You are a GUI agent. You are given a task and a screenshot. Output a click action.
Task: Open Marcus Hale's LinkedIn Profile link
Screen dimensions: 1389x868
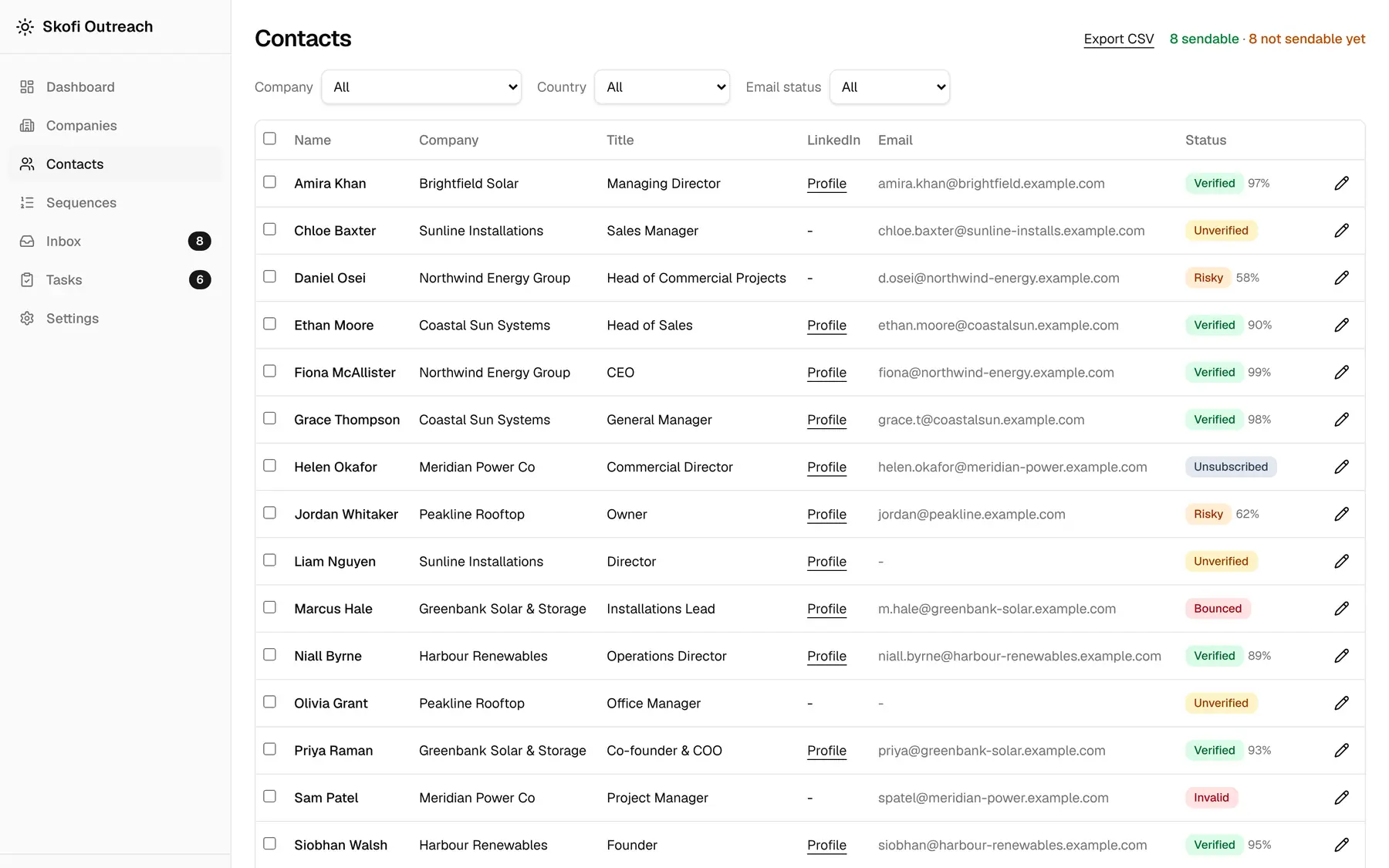(x=826, y=609)
